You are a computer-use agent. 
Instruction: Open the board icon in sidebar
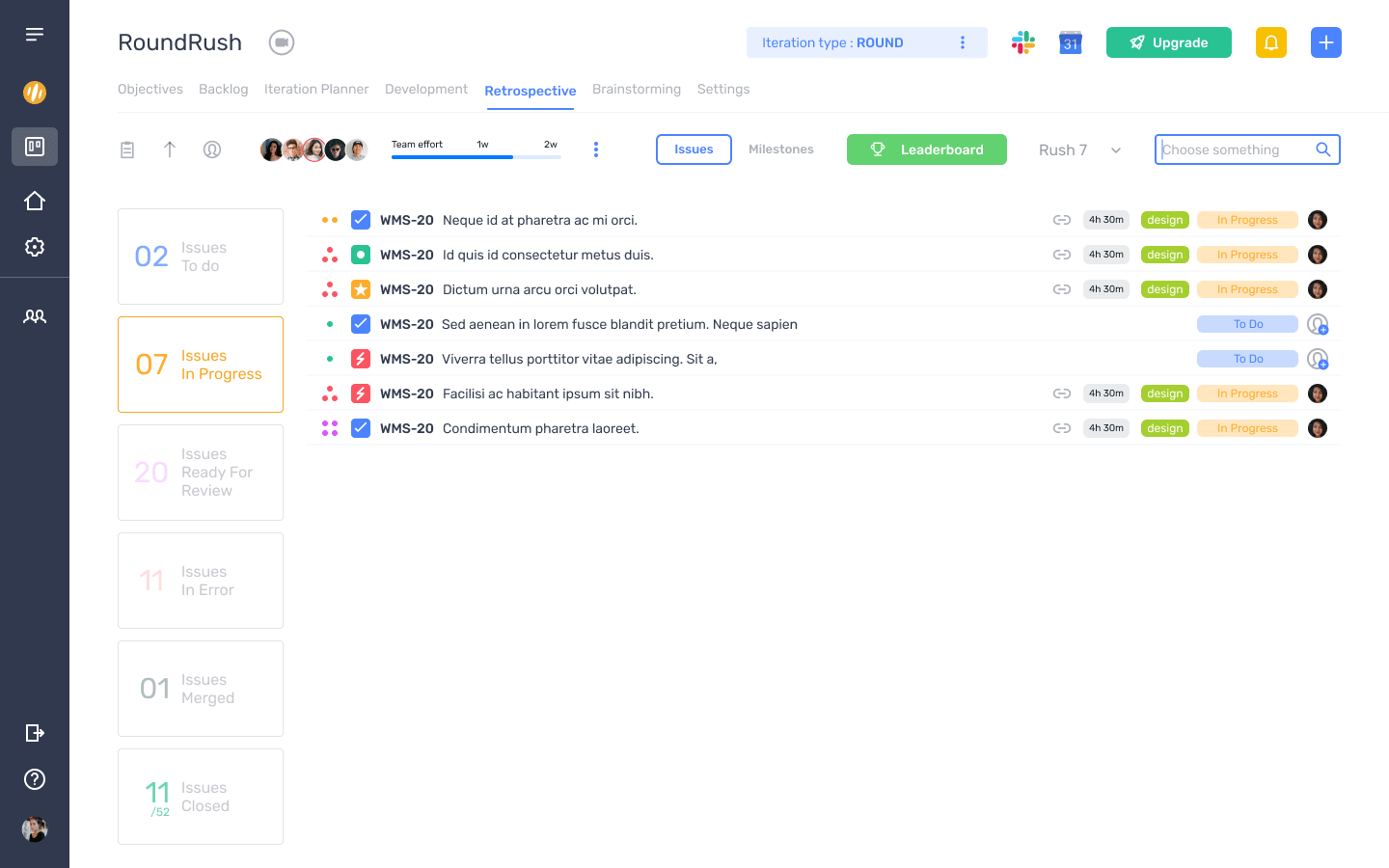point(35,147)
